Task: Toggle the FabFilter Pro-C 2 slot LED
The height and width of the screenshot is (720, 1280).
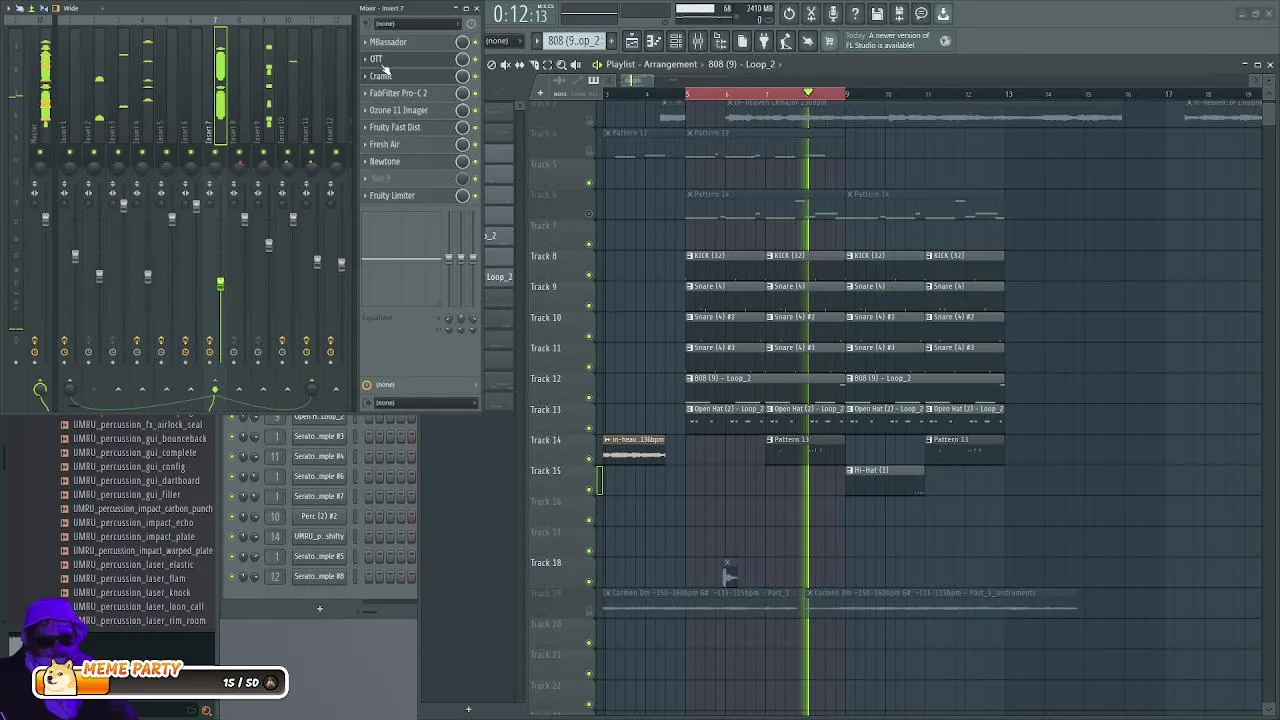Action: (475, 93)
